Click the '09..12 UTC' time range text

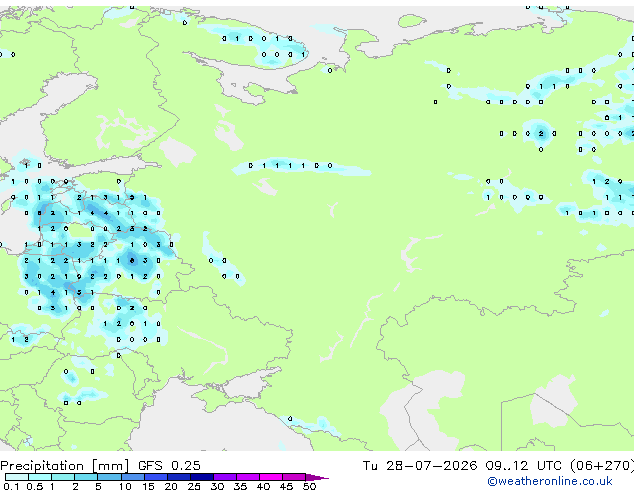(523, 466)
